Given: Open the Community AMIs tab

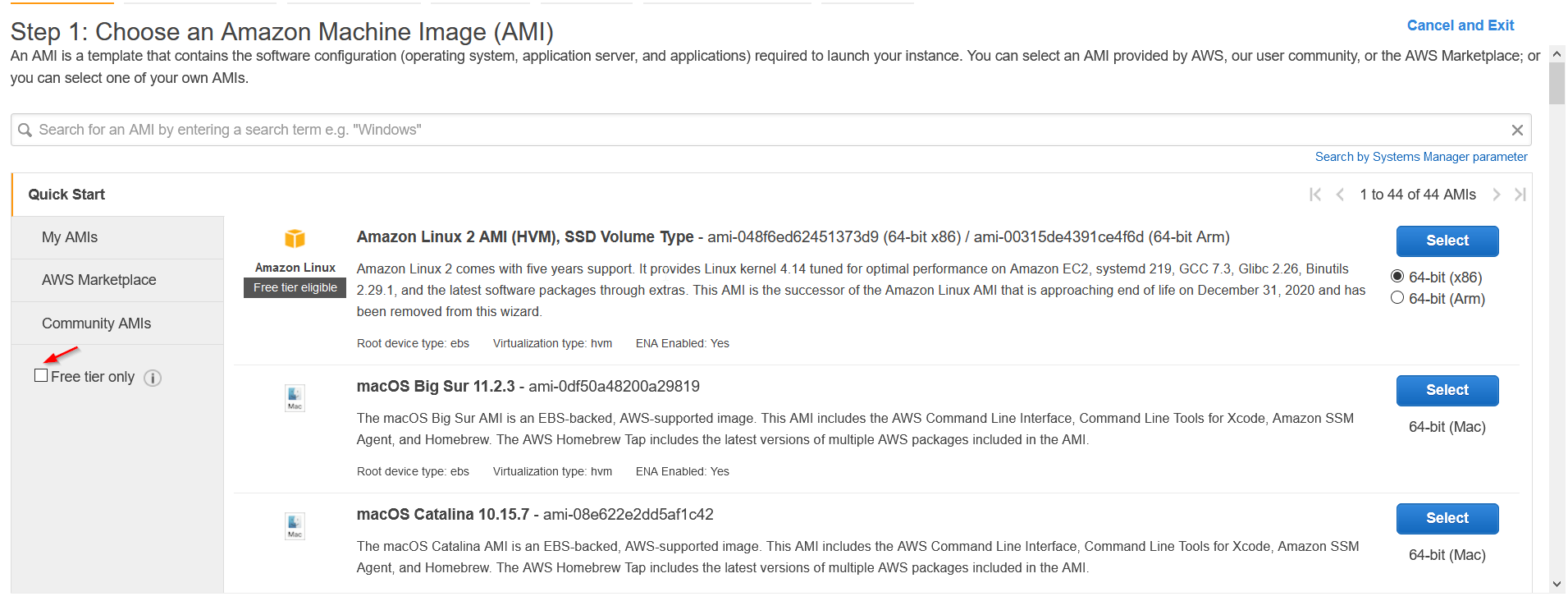Looking at the screenshot, I should pos(117,323).
